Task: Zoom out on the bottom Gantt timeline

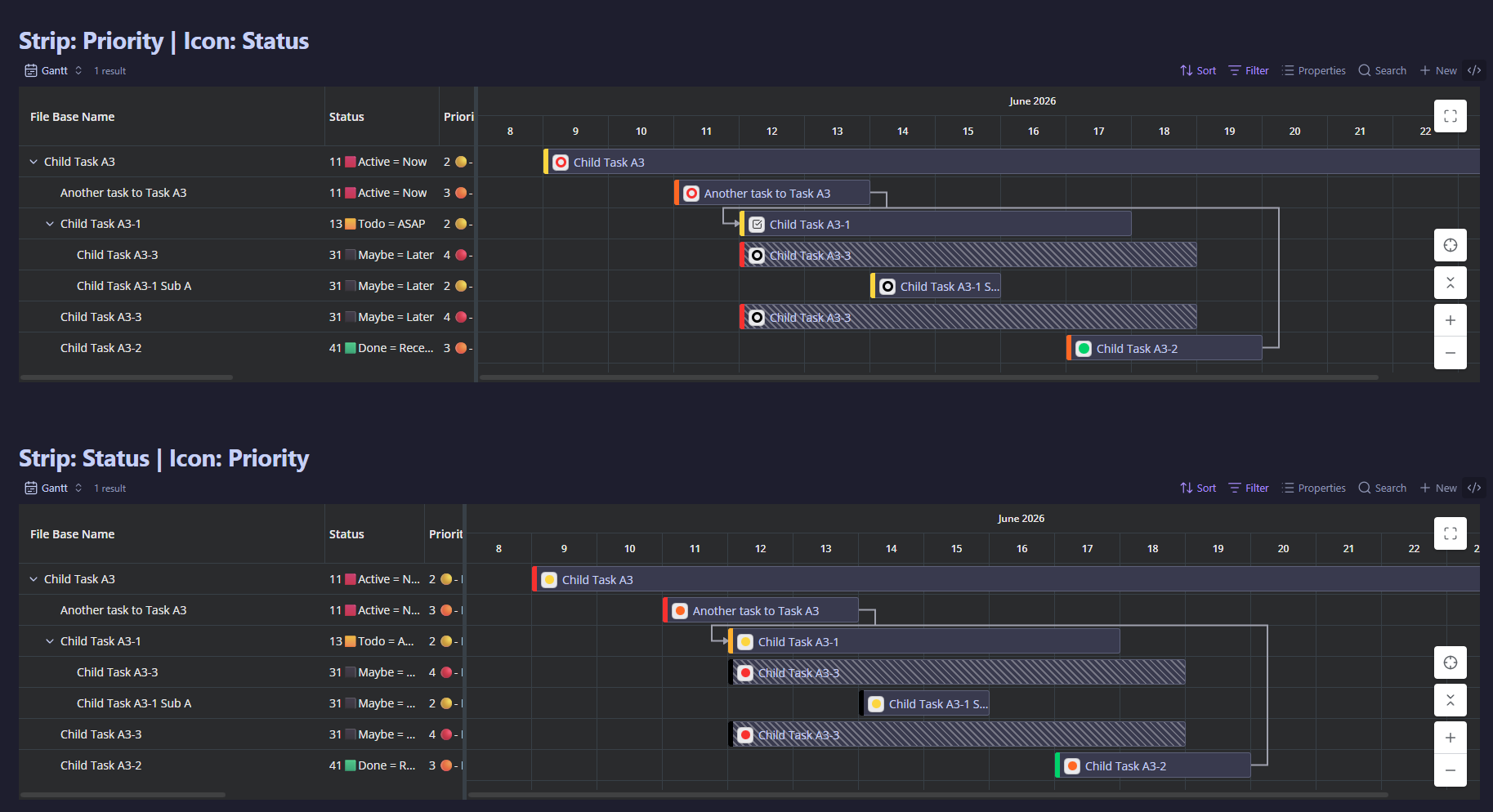Action: click(x=1450, y=770)
